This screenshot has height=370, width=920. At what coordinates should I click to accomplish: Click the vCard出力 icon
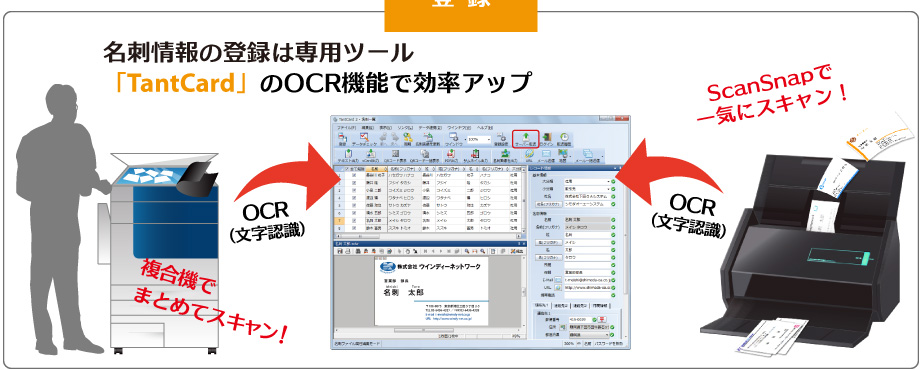[x=371, y=155]
